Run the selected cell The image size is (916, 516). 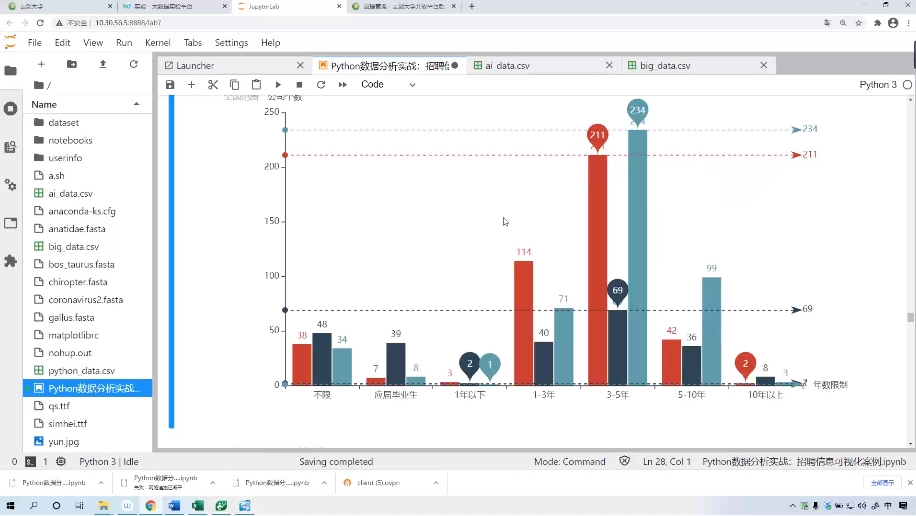(278, 85)
